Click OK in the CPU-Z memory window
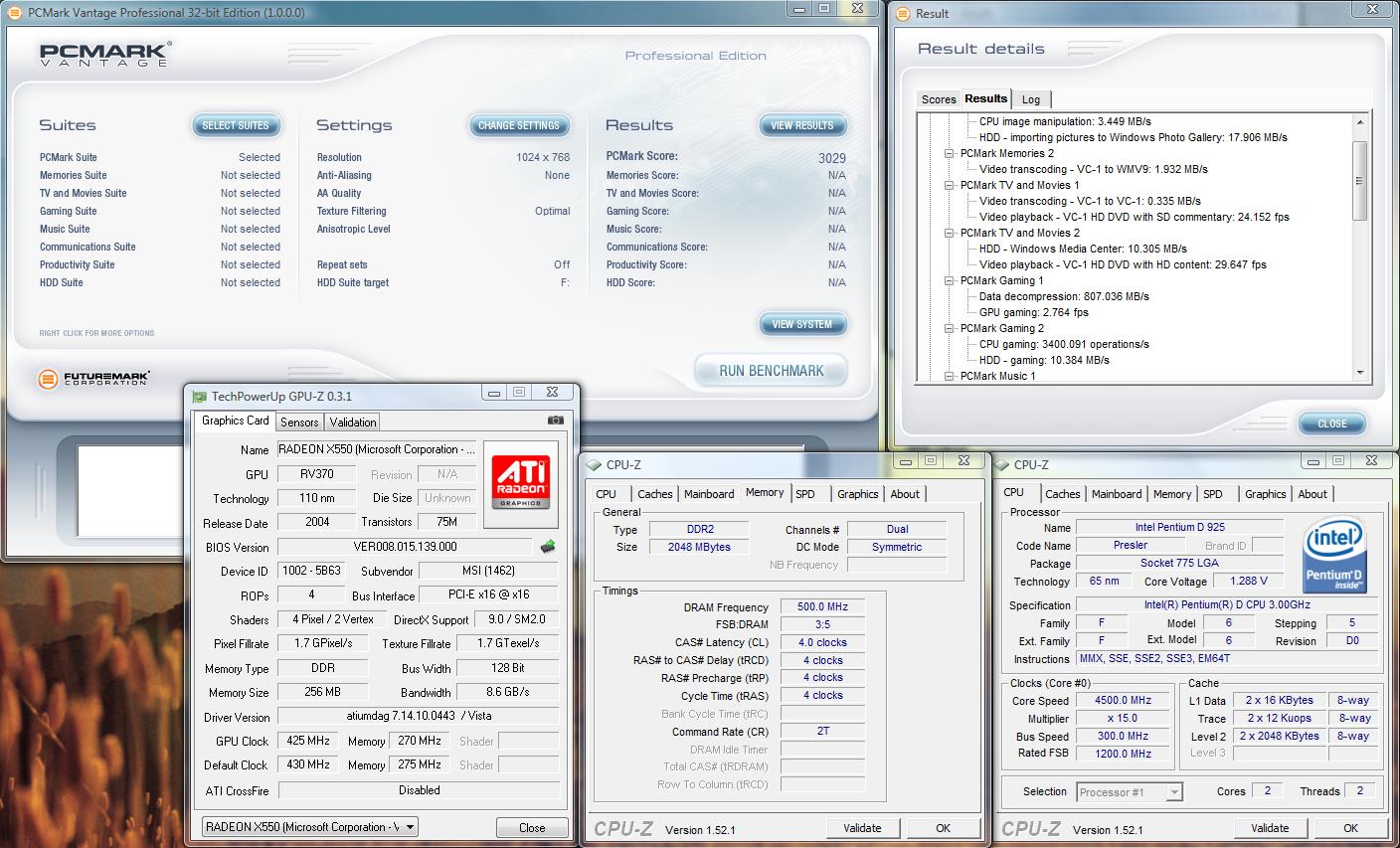 pyautogui.click(x=943, y=828)
